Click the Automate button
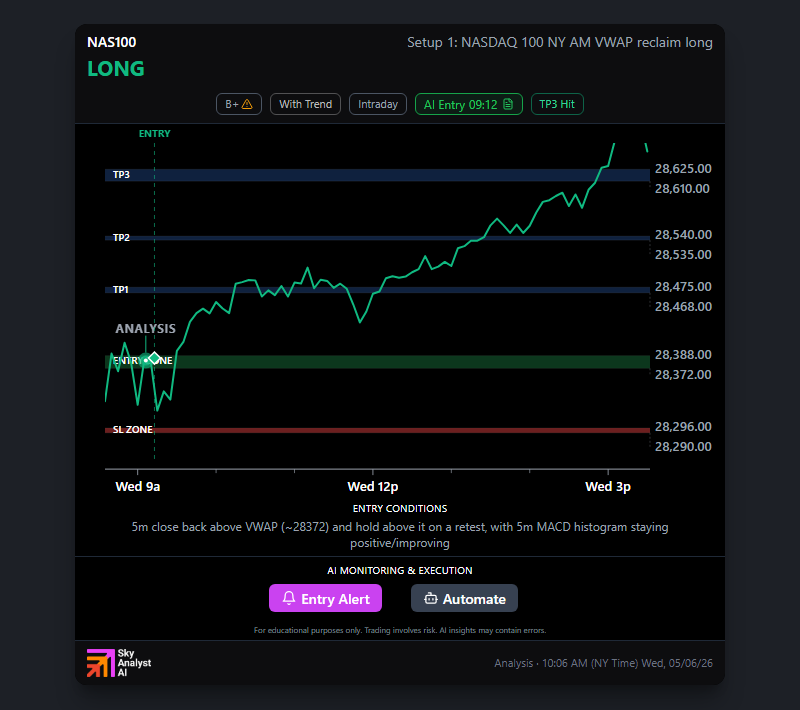The image size is (800, 710). [x=464, y=598]
